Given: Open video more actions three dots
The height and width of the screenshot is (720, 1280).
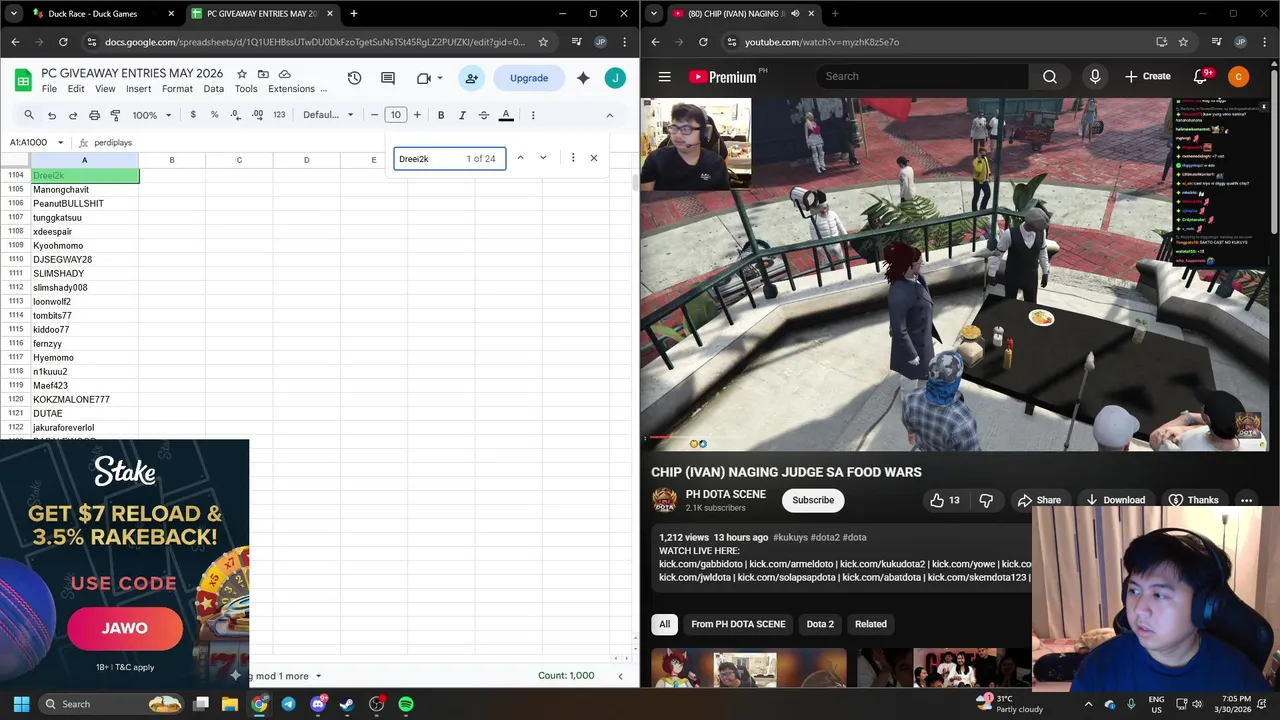Looking at the screenshot, I should [x=1246, y=500].
